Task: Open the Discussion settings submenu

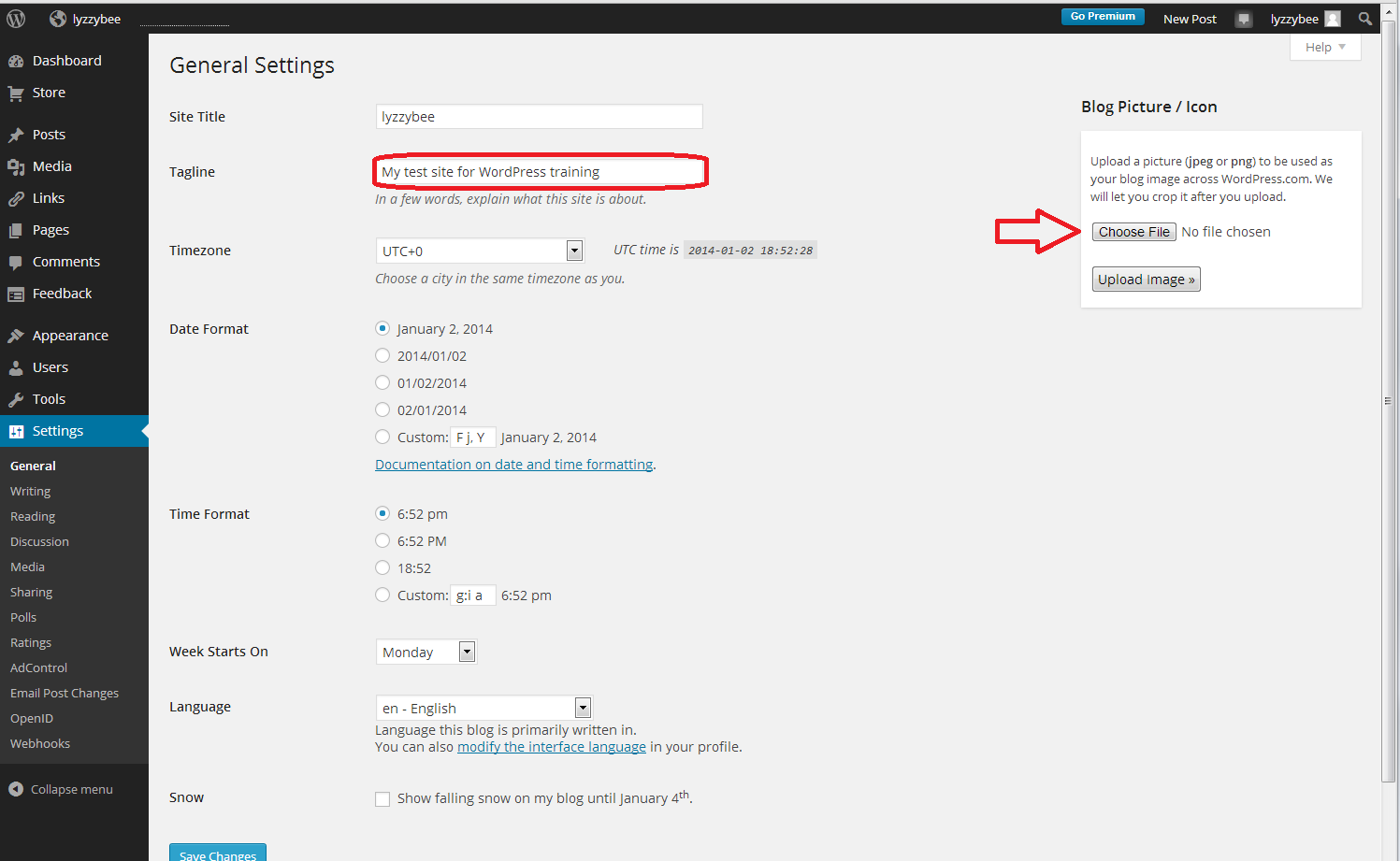Action: (39, 541)
